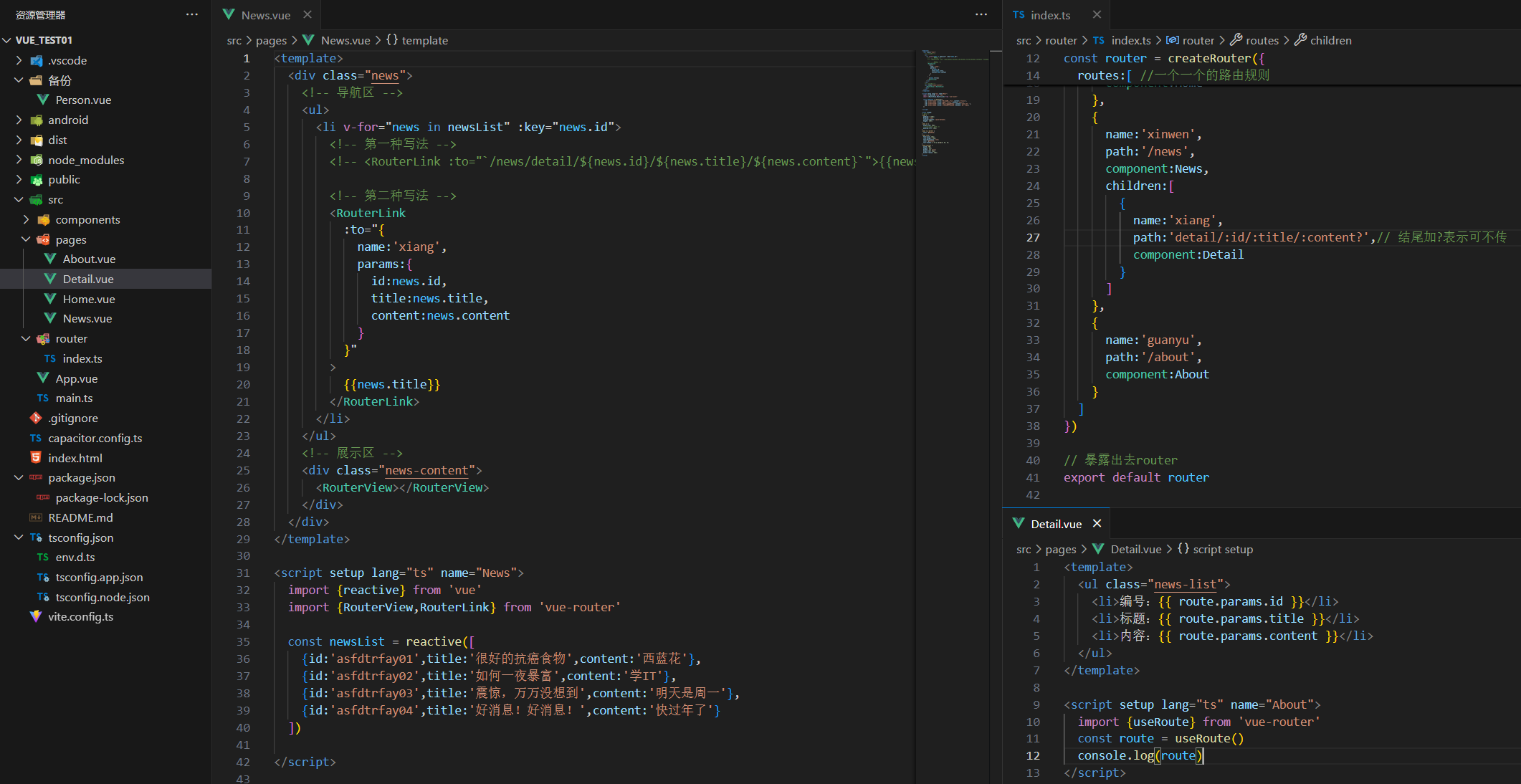The height and width of the screenshot is (784, 1521).
Task: Click the markdown icon of README.md
Action: pyautogui.click(x=36, y=517)
